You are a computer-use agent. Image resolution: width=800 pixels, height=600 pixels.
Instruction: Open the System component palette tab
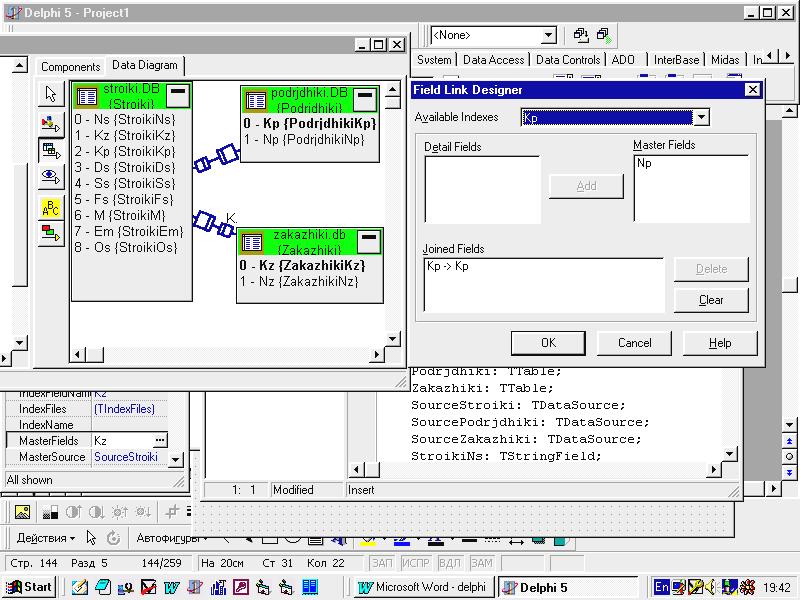[434, 60]
